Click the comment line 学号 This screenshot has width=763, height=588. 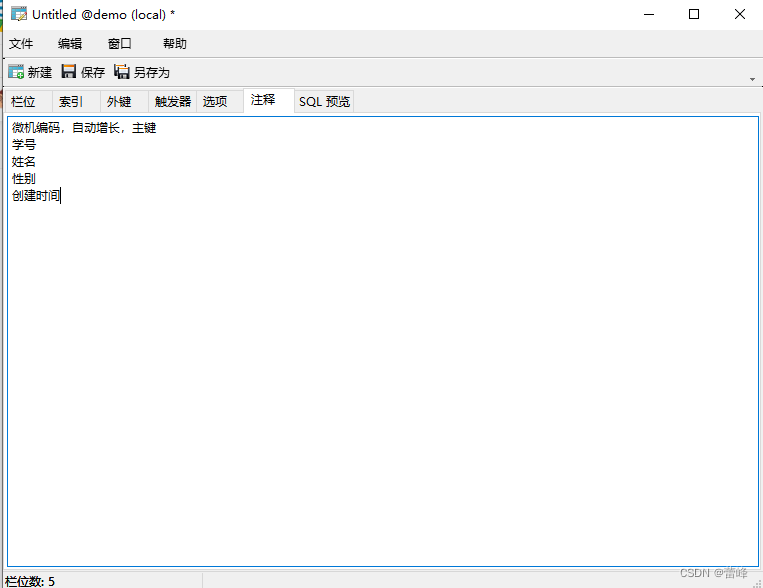pos(24,145)
